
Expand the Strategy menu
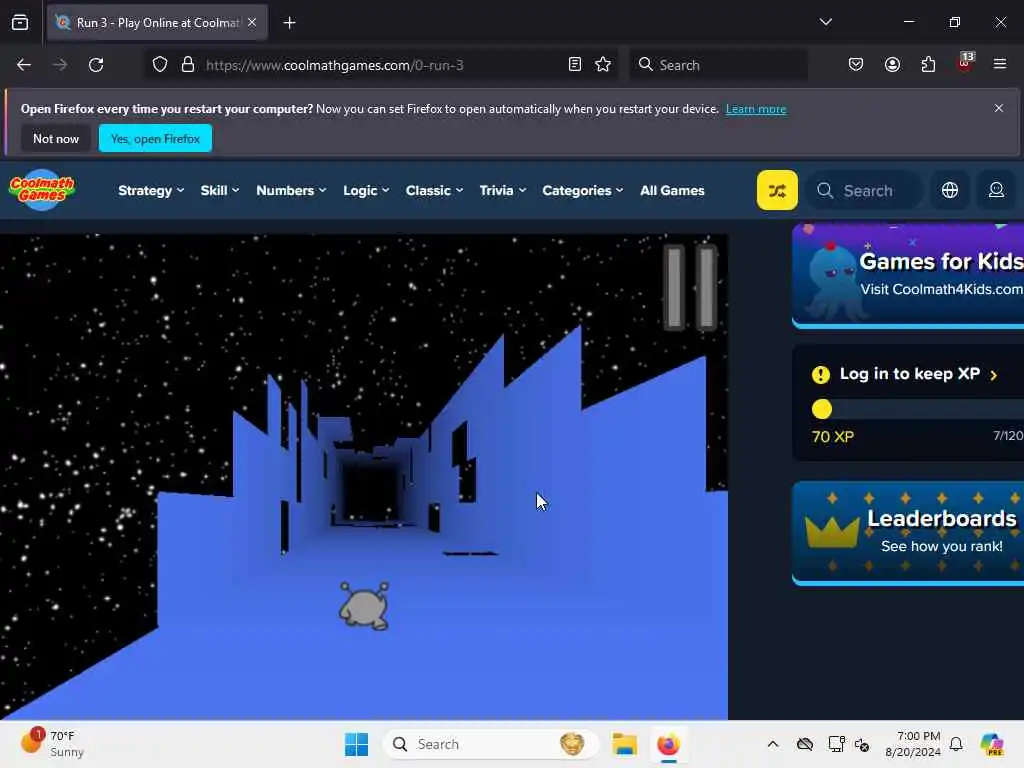tap(151, 190)
